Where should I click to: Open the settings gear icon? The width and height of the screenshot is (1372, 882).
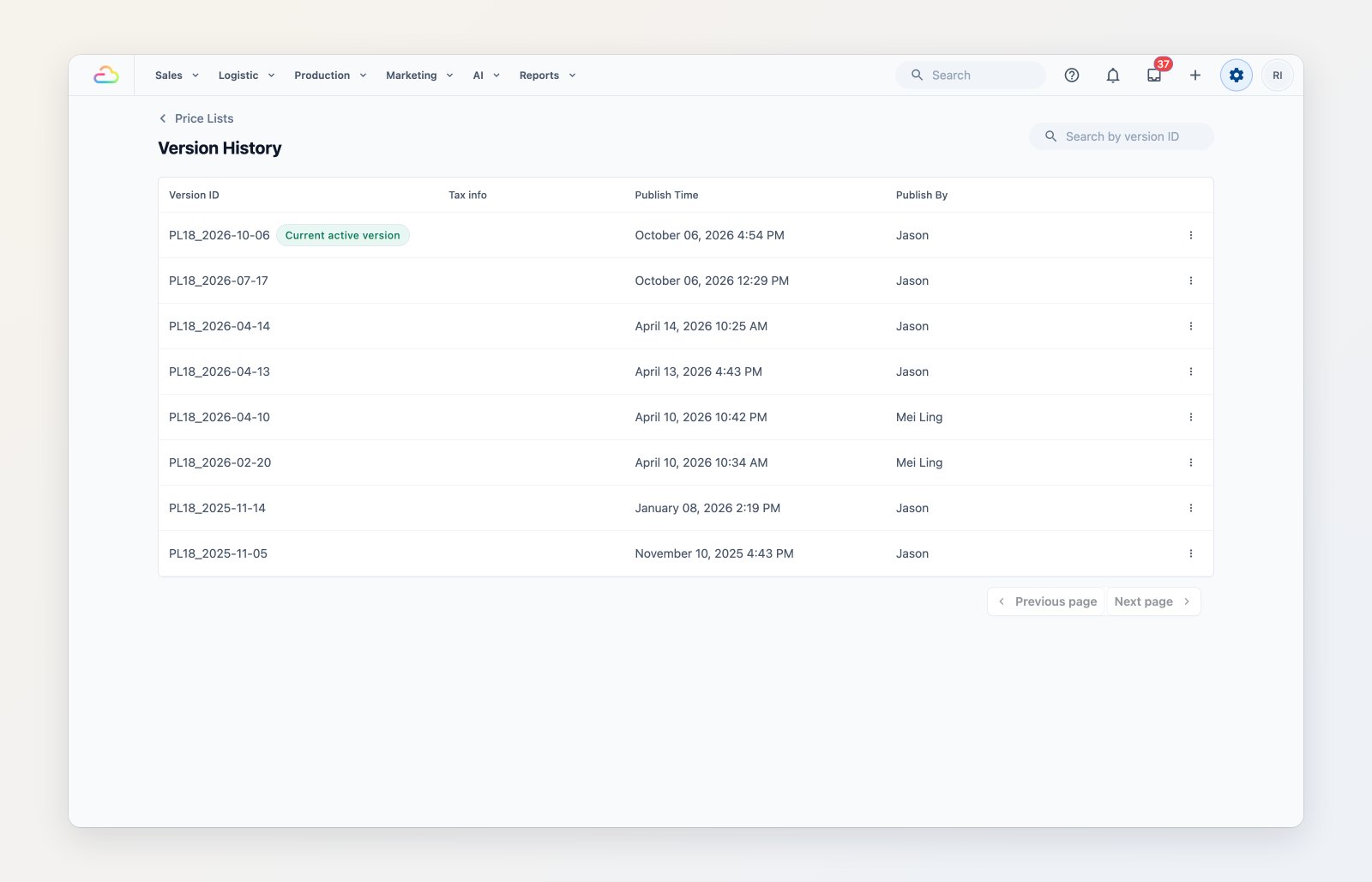[1237, 76]
